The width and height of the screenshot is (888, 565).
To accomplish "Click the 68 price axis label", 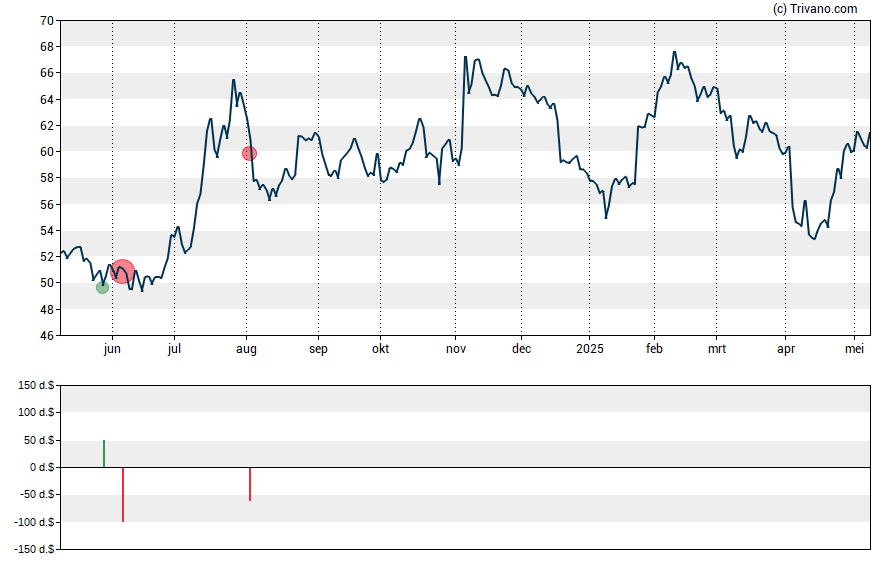I will tap(47, 47).
